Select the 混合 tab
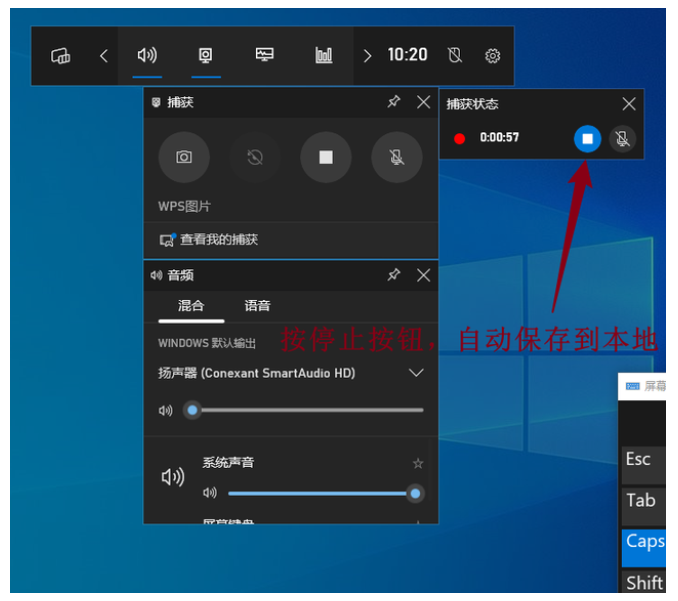Image resolution: width=678 pixels, height=601 pixels. [191, 306]
